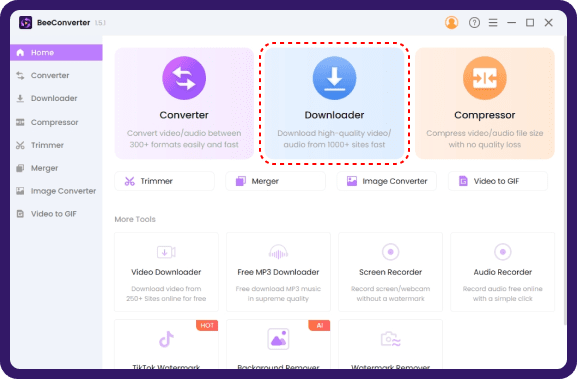Click the Video to GIF icon in sidebar
Image resolution: width=577 pixels, height=379 pixels.
pos(20,214)
